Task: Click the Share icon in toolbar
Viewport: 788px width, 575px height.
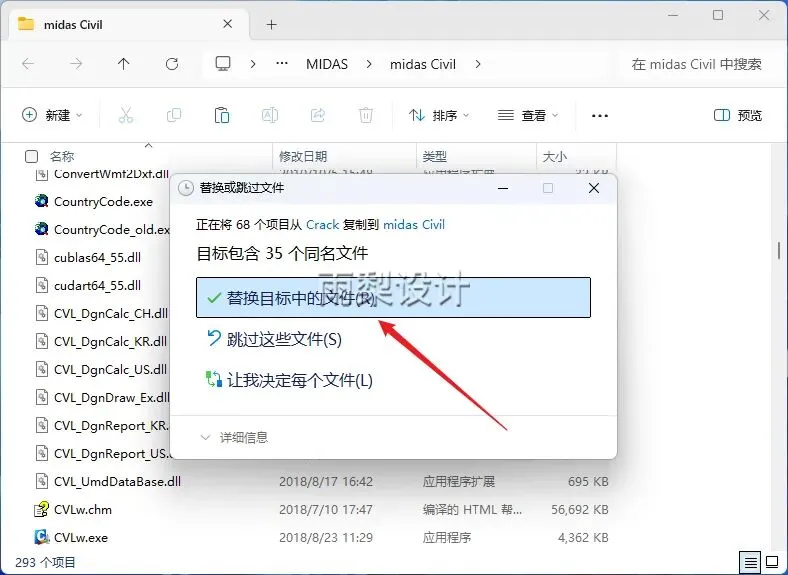Action: [318, 115]
